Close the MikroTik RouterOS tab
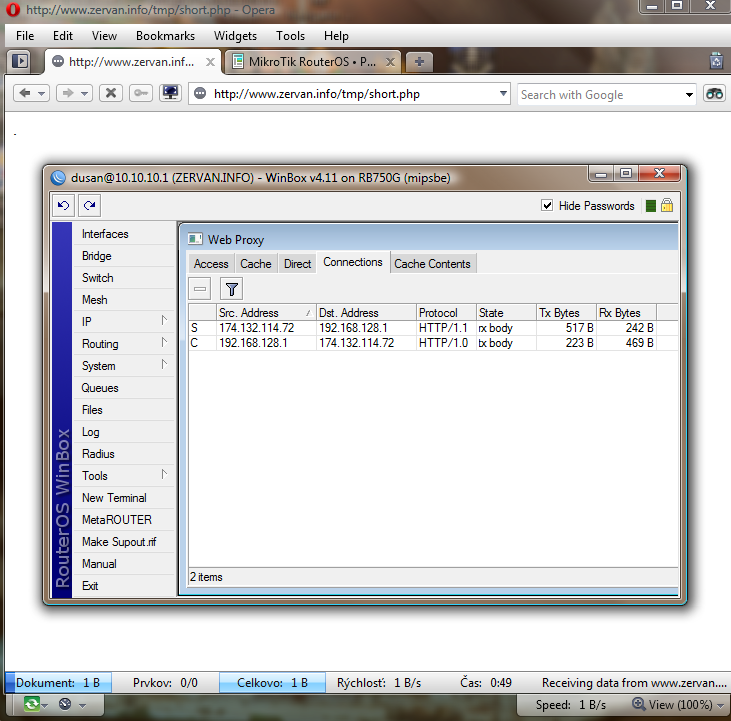This screenshot has width=731, height=721. point(391,62)
